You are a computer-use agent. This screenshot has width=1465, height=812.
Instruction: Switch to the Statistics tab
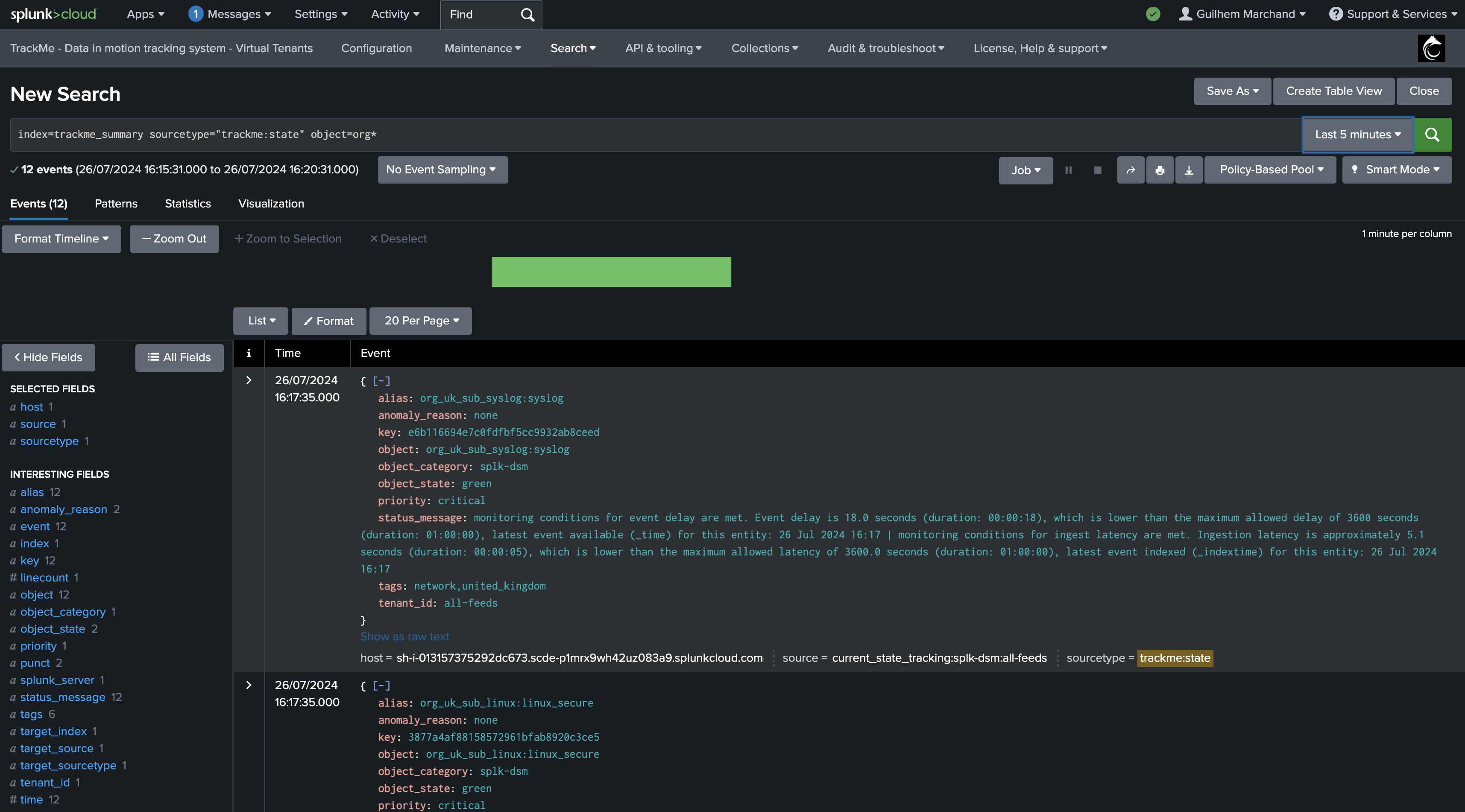coord(188,204)
